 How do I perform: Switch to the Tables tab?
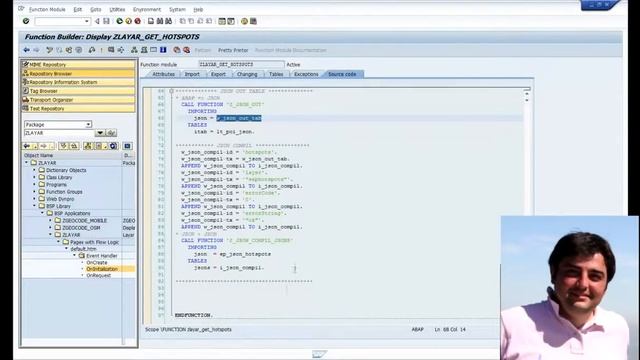click(276, 74)
